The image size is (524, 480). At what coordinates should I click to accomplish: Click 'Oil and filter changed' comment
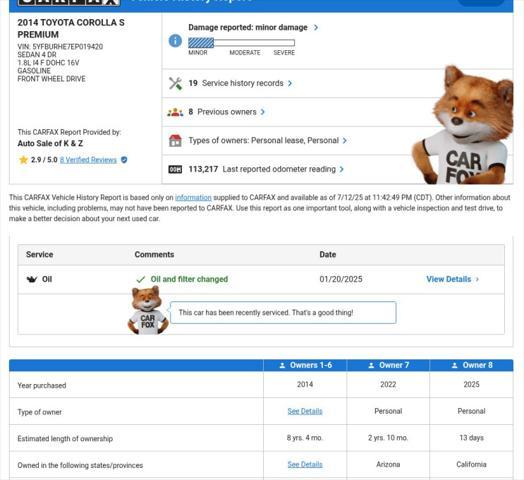(189, 279)
